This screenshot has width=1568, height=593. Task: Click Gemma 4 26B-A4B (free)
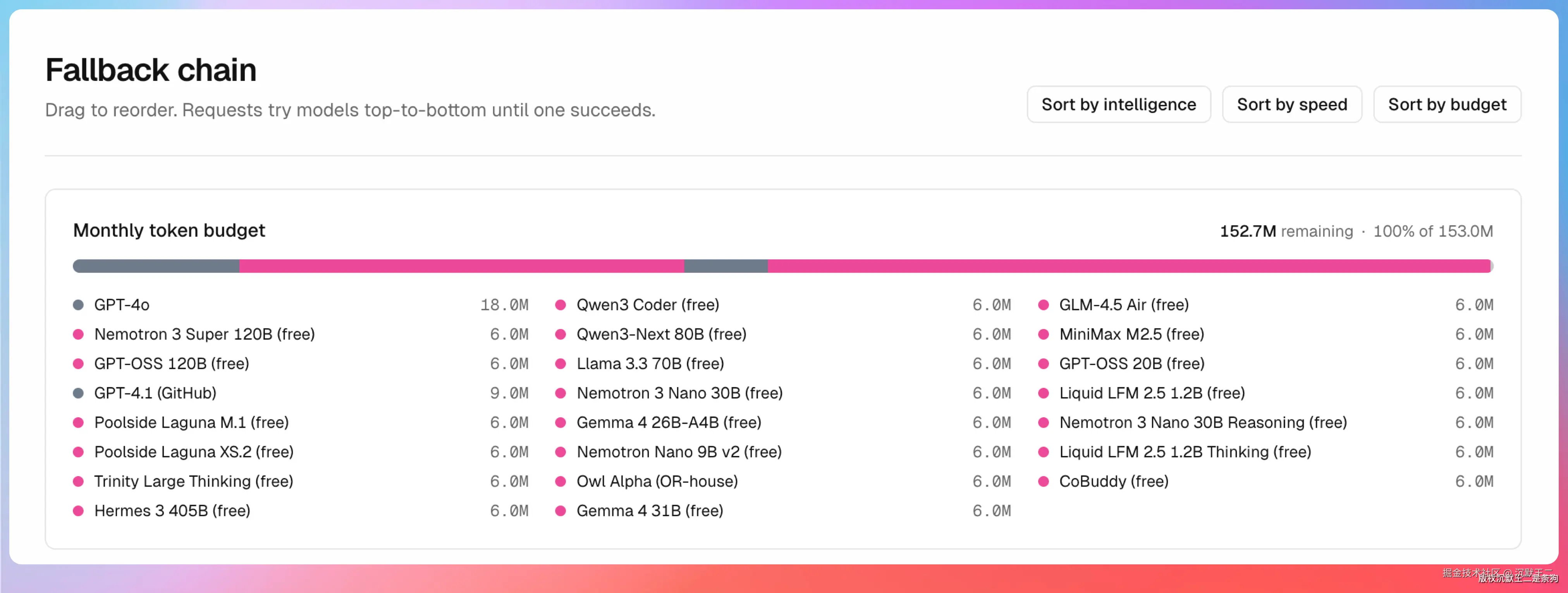tap(669, 422)
